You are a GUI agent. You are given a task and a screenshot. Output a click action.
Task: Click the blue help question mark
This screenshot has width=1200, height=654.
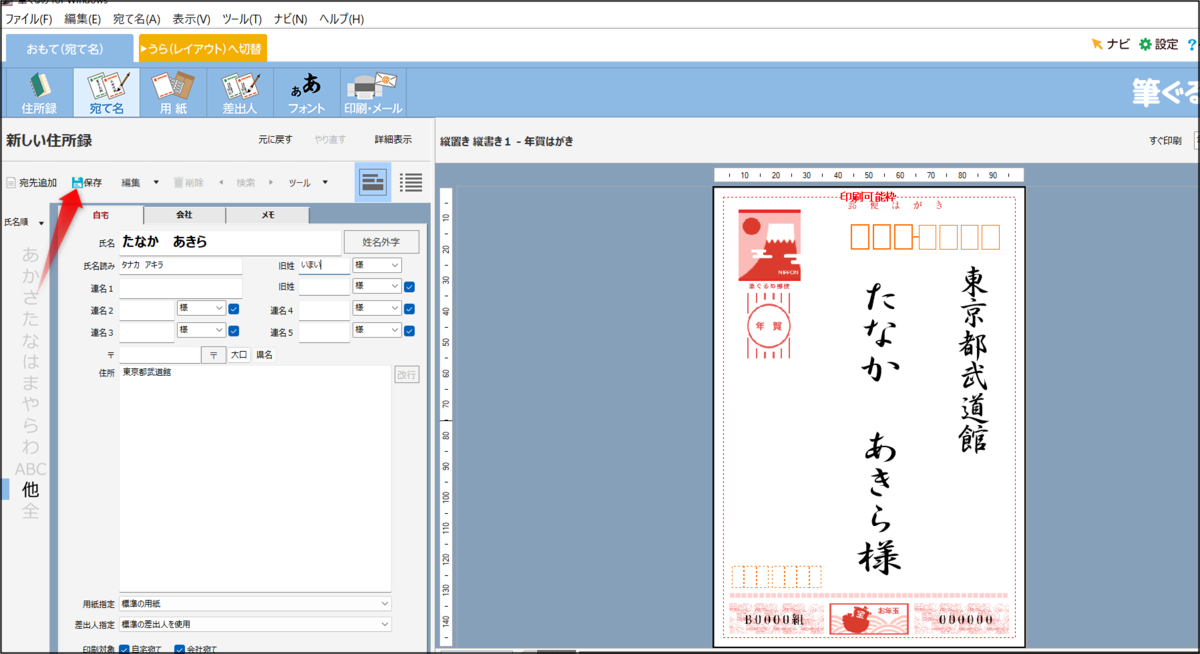click(x=1191, y=44)
